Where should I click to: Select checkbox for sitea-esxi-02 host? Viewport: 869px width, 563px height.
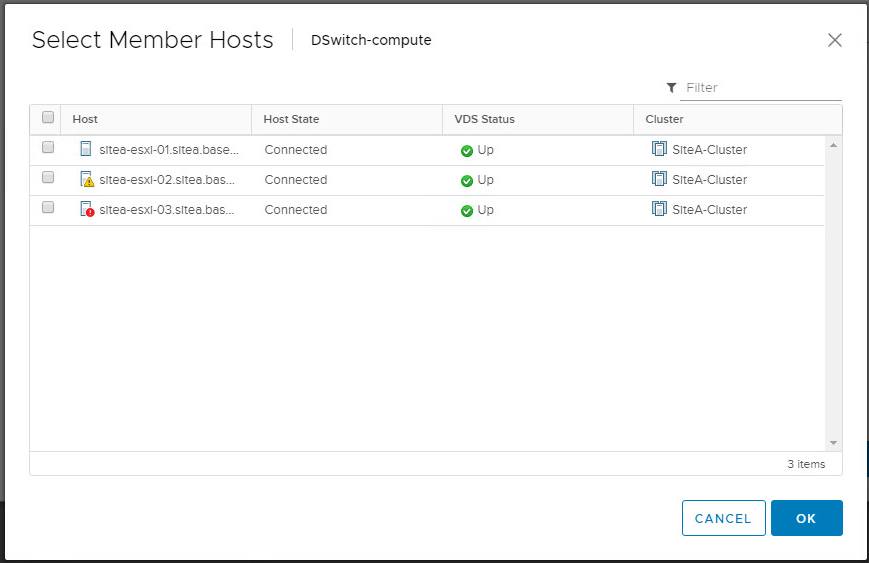[47, 178]
